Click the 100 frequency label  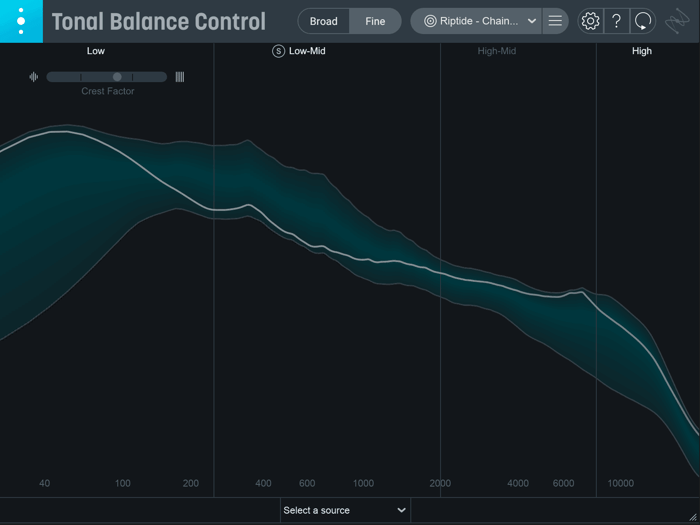click(x=123, y=483)
